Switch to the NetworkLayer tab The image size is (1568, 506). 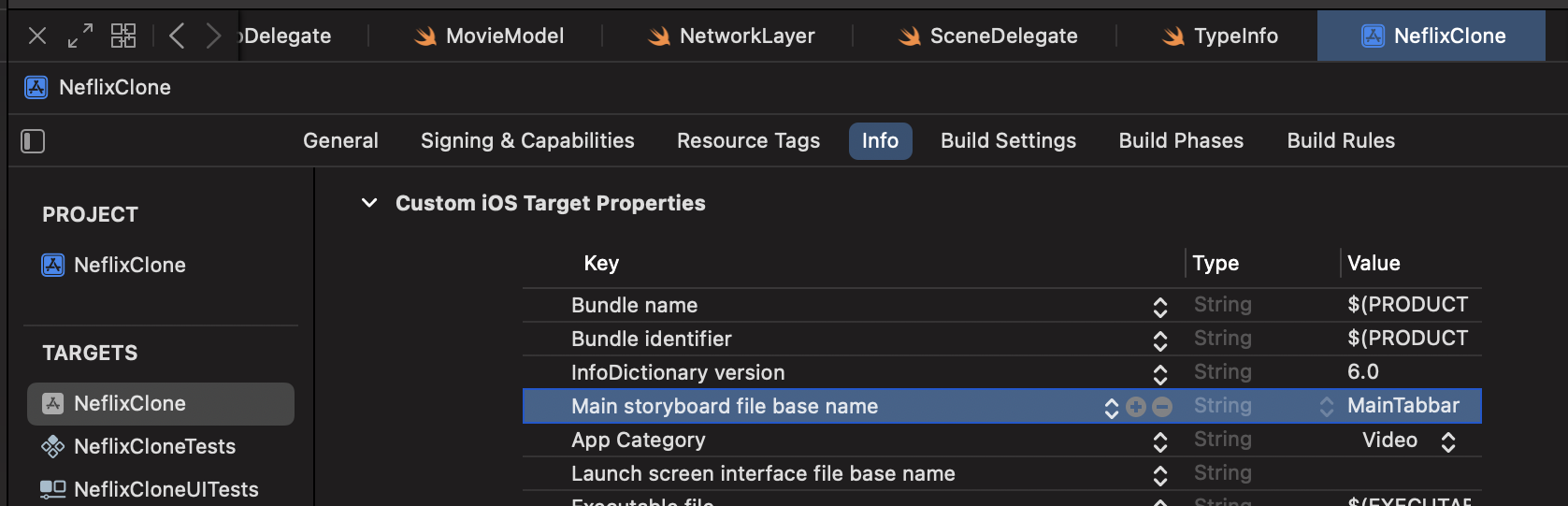point(728,36)
